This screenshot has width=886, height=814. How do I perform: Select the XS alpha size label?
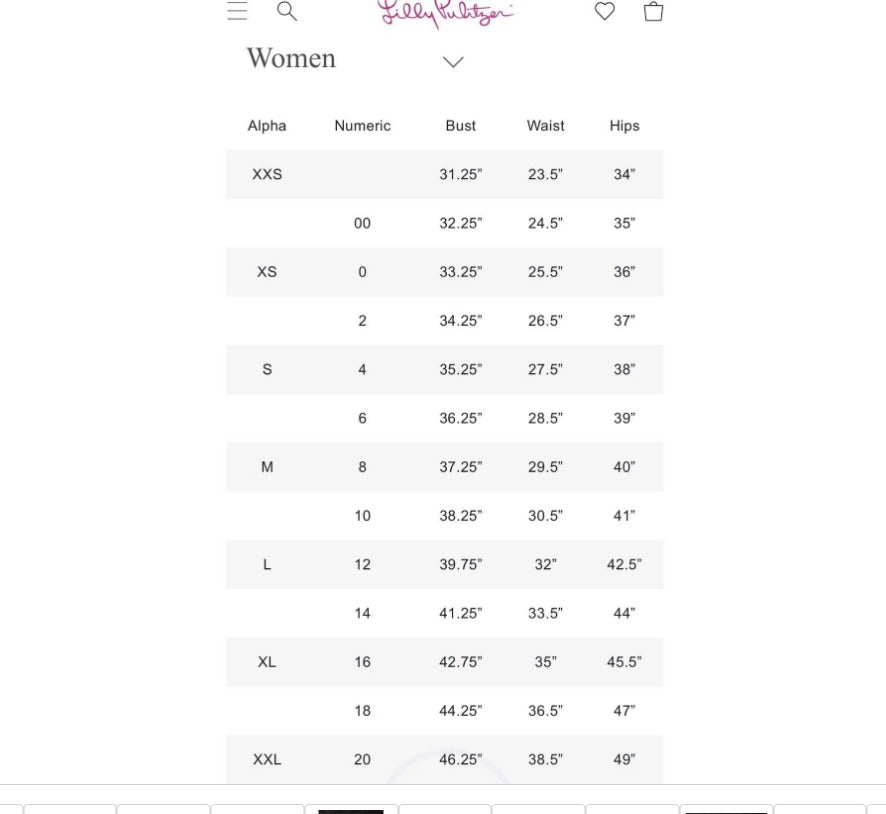[267, 272]
